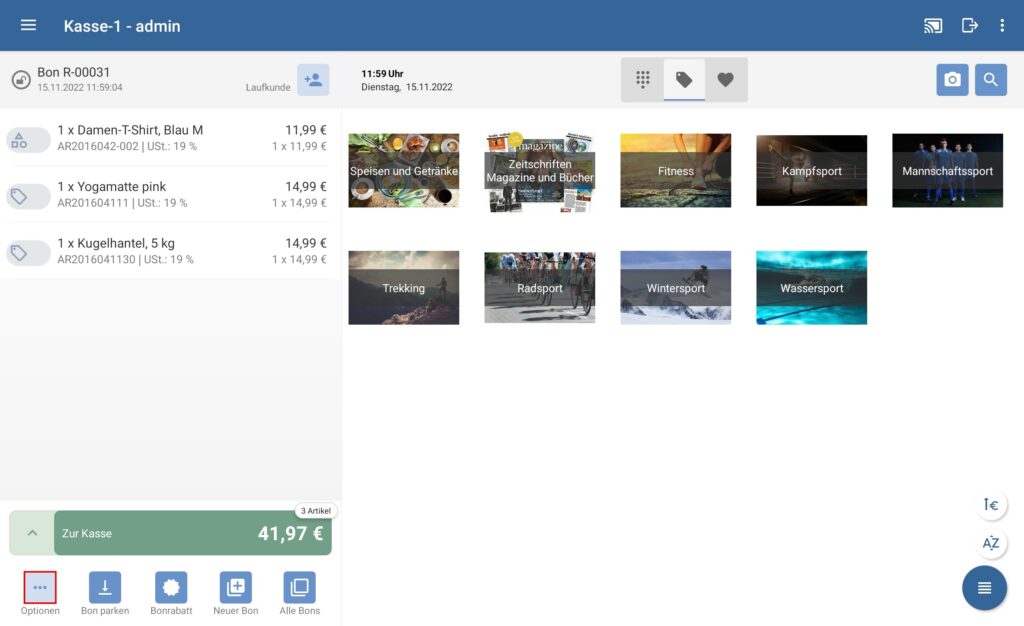Image resolution: width=1024 pixels, height=626 pixels.
Task: Select the article categories tag tab
Action: [x=684, y=80]
